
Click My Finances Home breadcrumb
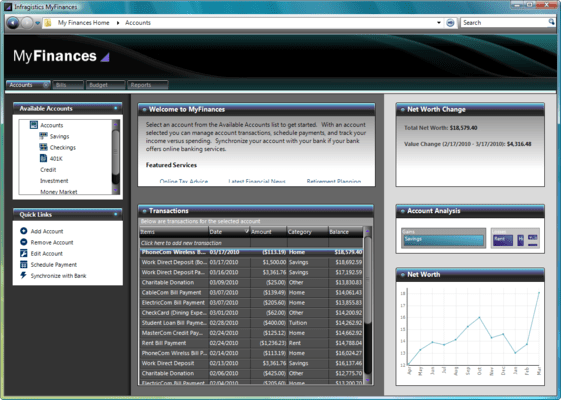pyautogui.click(x=83, y=23)
